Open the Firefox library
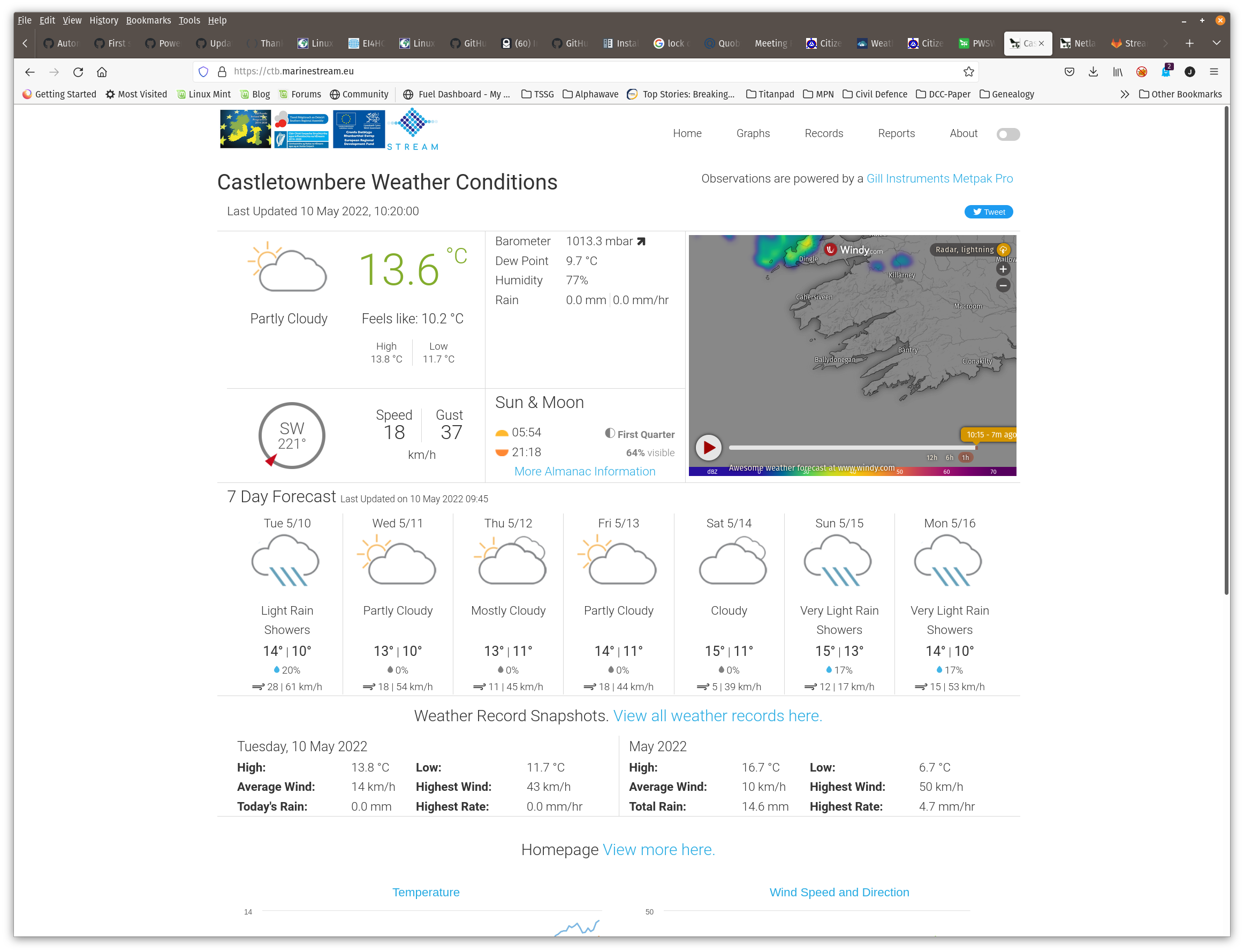1244x952 pixels. pyautogui.click(x=1117, y=72)
